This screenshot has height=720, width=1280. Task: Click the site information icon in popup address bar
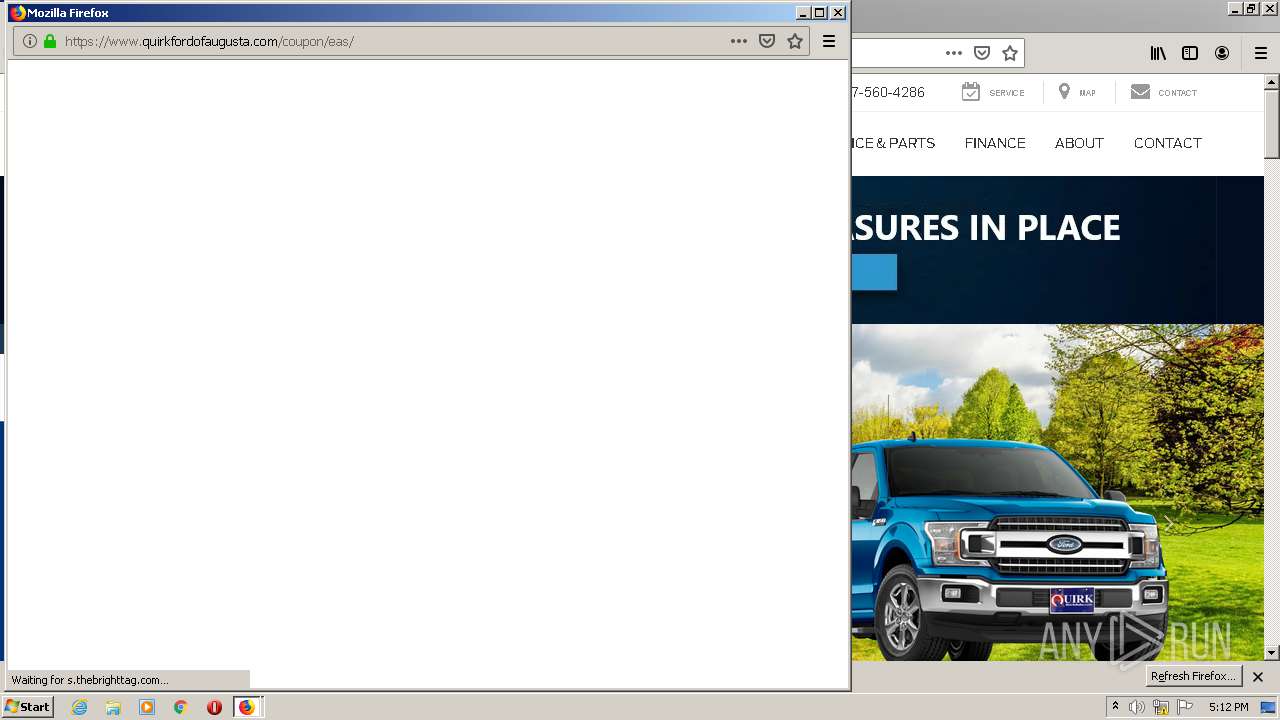point(30,41)
